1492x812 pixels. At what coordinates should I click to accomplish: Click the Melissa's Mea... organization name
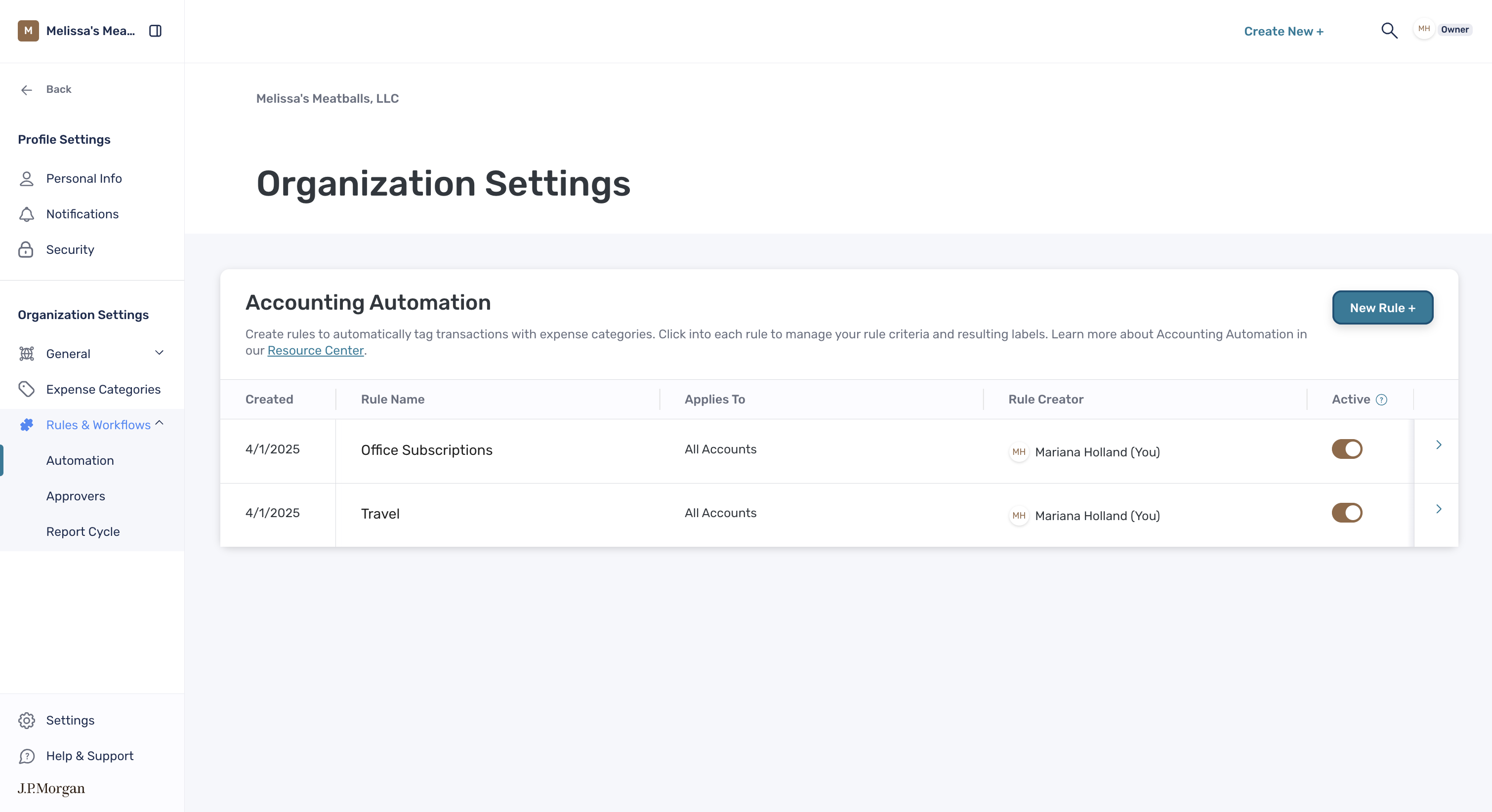click(x=90, y=31)
